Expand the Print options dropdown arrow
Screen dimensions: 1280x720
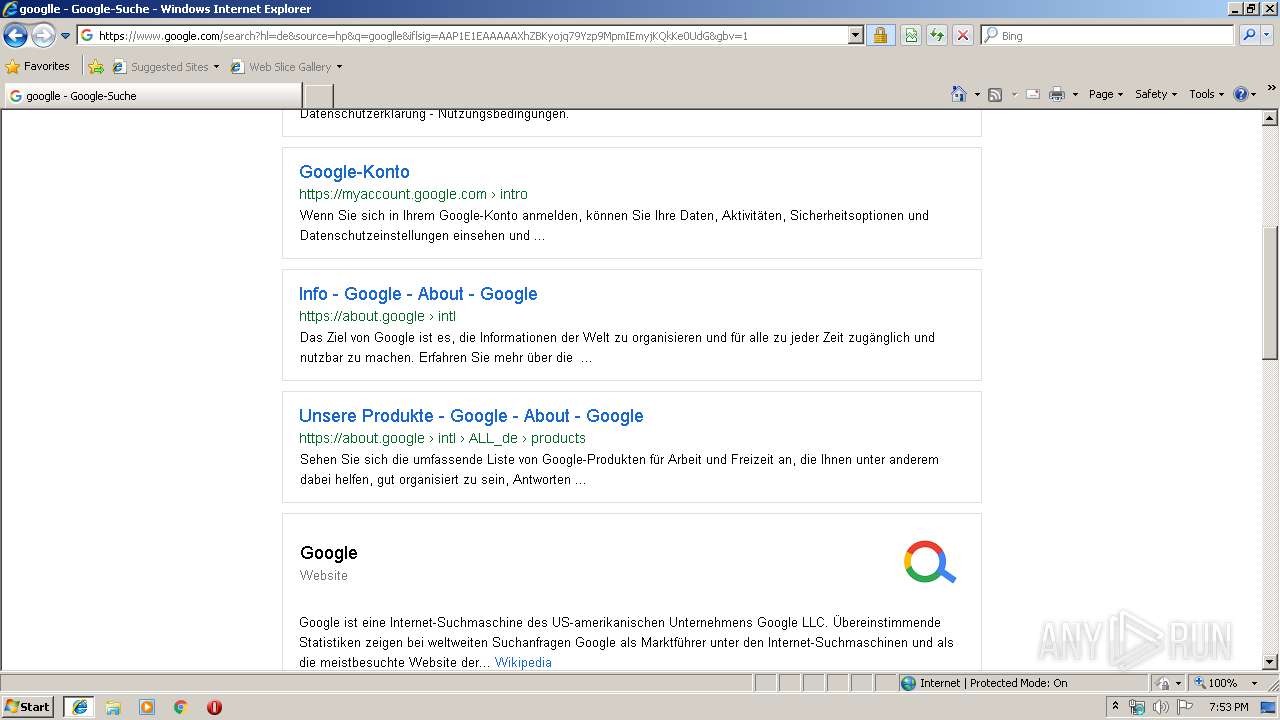[x=1075, y=94]
